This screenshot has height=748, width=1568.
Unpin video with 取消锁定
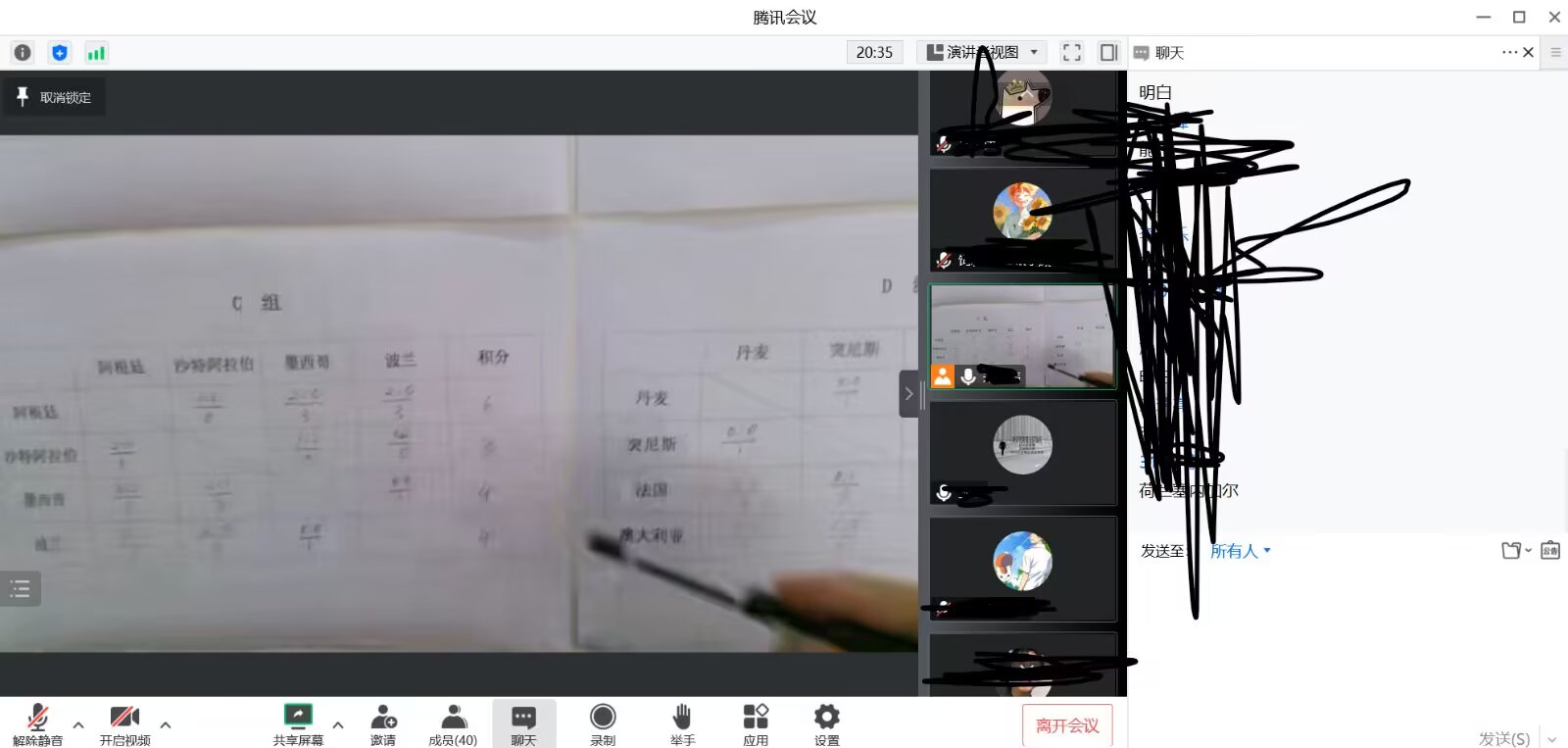click(55, 97)
